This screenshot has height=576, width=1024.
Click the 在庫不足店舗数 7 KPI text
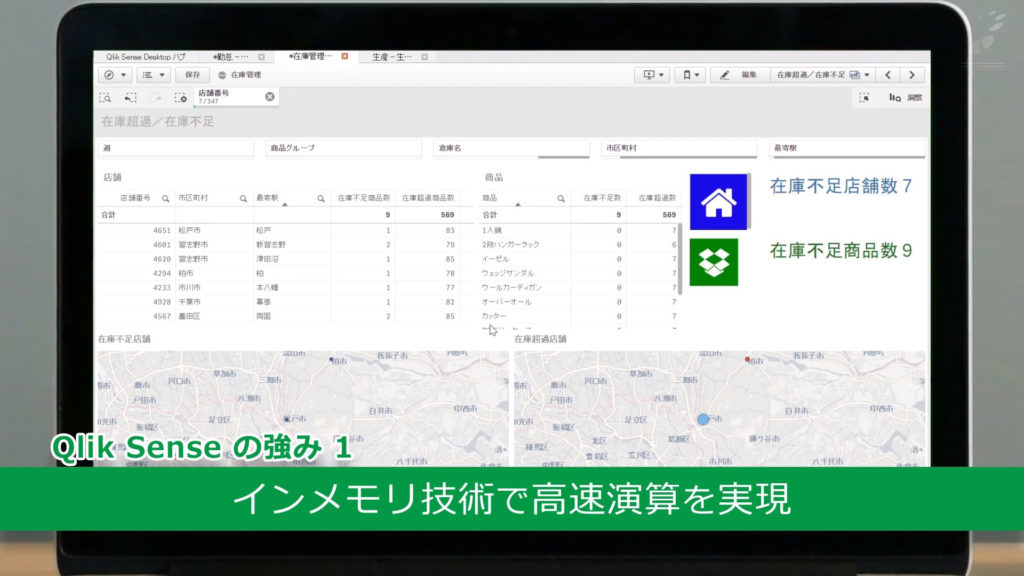[840, 186]
